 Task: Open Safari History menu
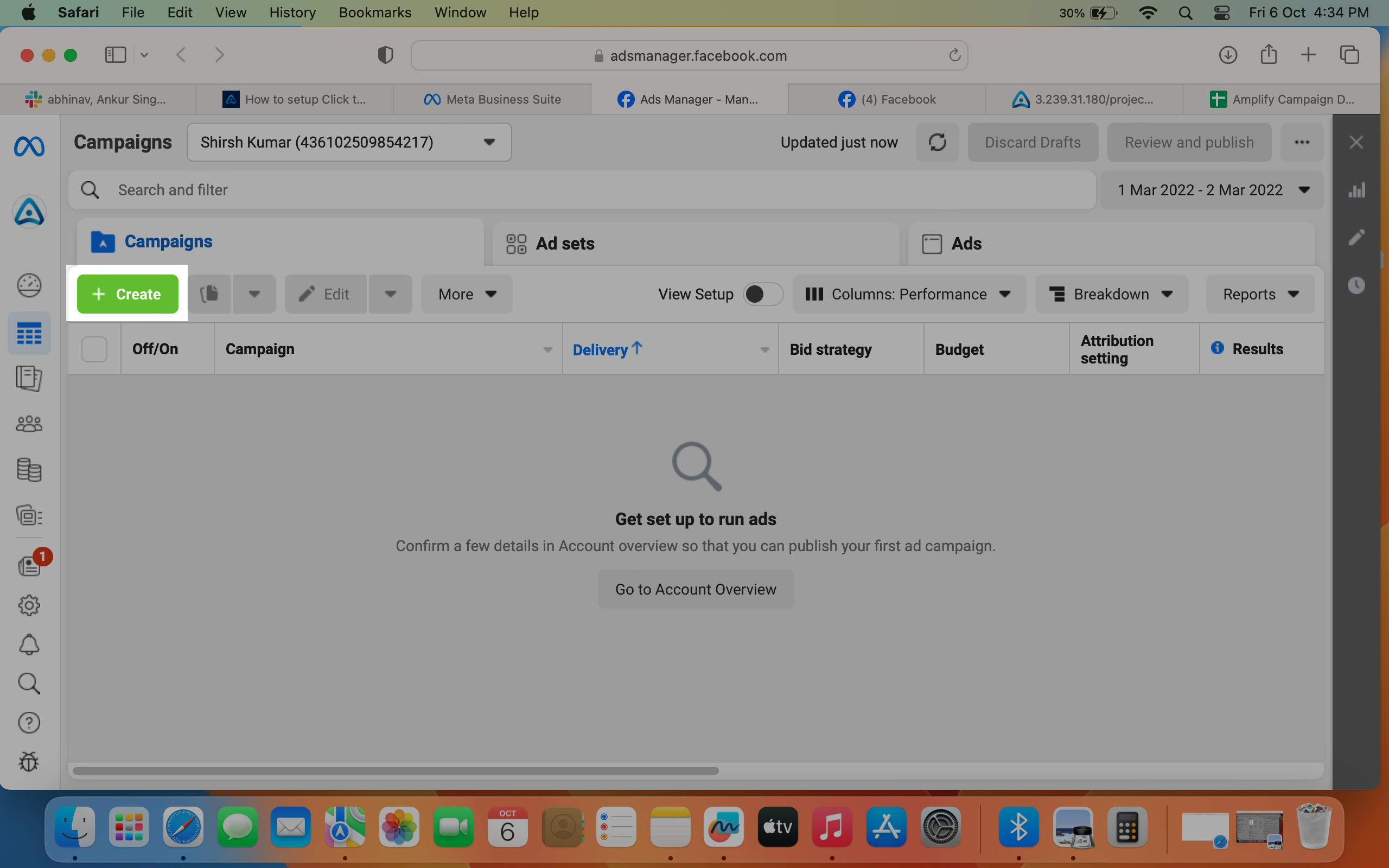pyautogui.click(x=292, y=12)
